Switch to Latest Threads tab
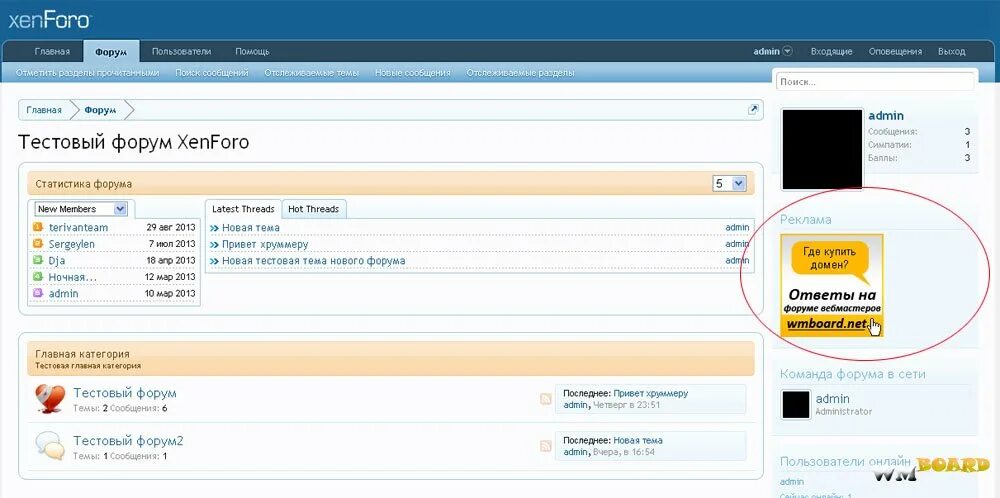The image size is (1000, 498). (243, 209)
